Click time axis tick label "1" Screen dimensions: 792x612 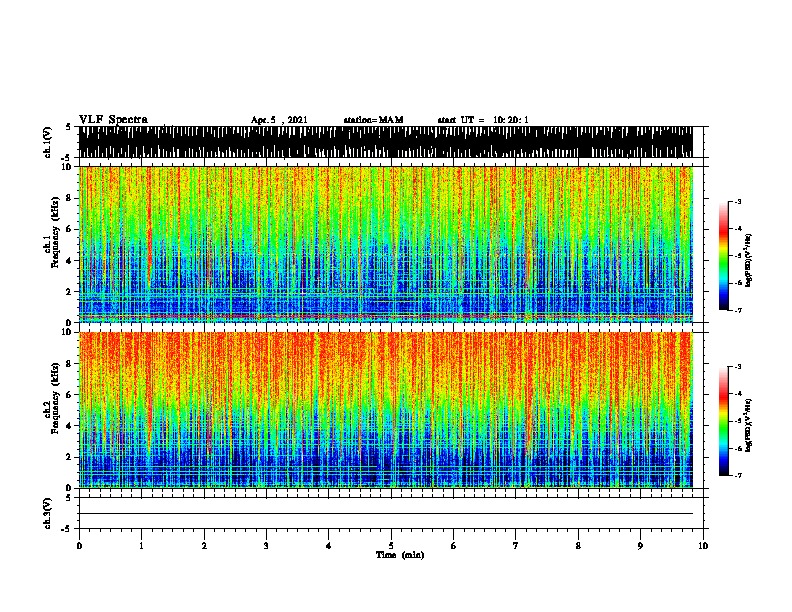pyautogui.click(x=141, y=546)
